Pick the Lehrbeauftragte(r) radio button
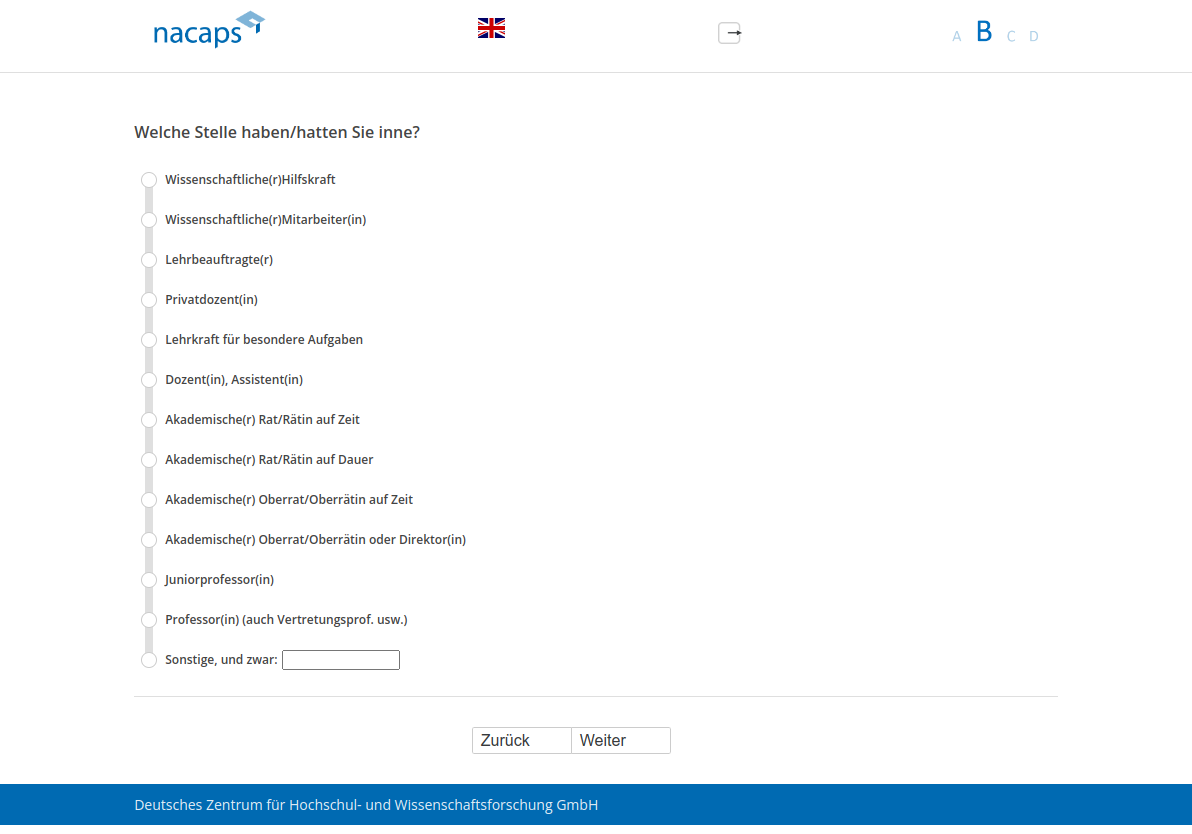The image size is (1192, 834). click(149, 260)
